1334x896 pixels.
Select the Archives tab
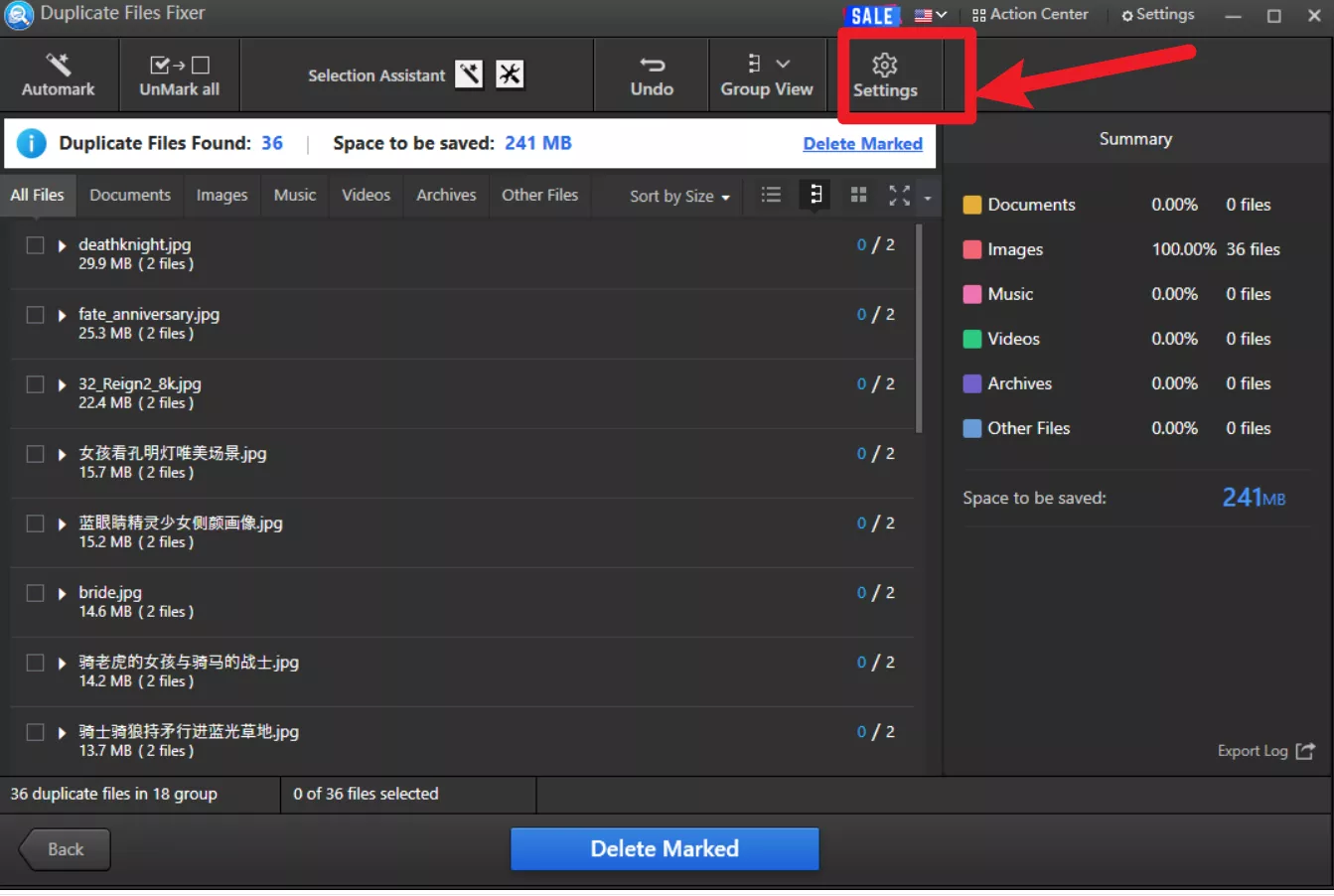pos(446,195)
